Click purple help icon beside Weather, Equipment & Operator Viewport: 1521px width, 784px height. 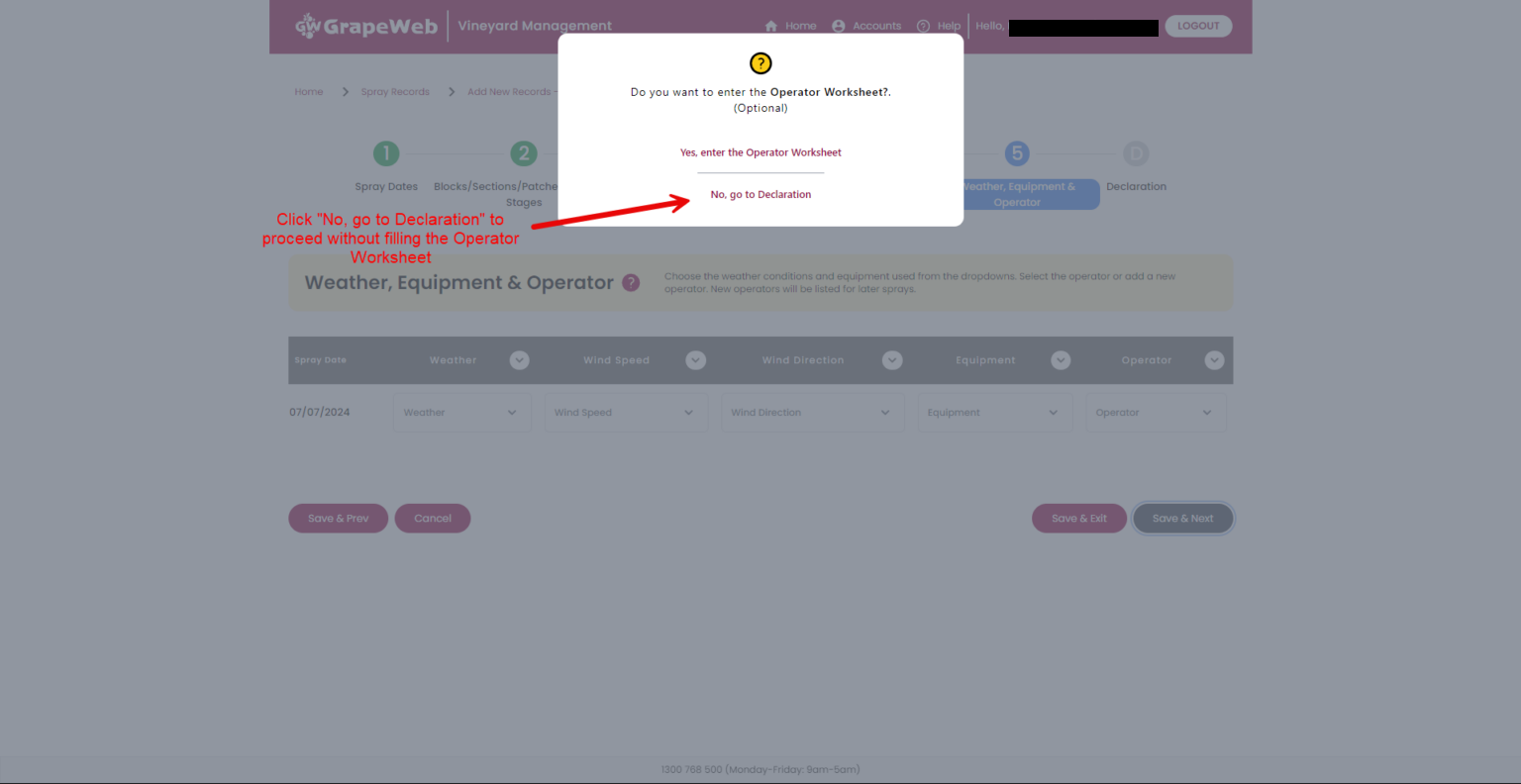[x=631, y=283]
